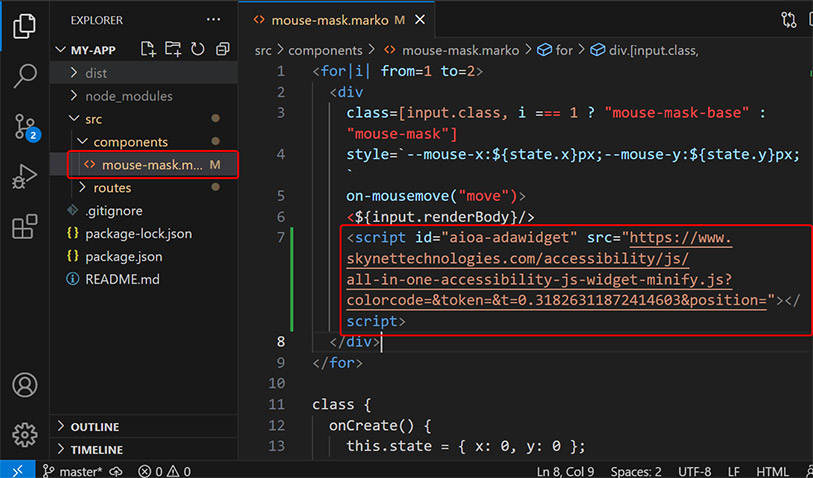
Task: Open the Run and Debug view
Action: (x=24, y=177)
